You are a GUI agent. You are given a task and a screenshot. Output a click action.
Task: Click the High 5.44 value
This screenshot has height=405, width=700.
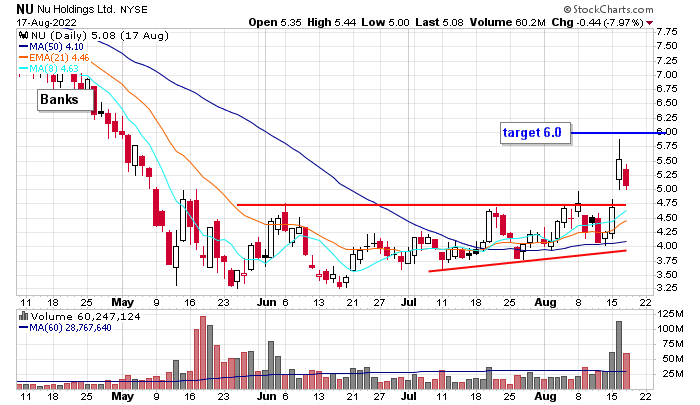[332, 22]
